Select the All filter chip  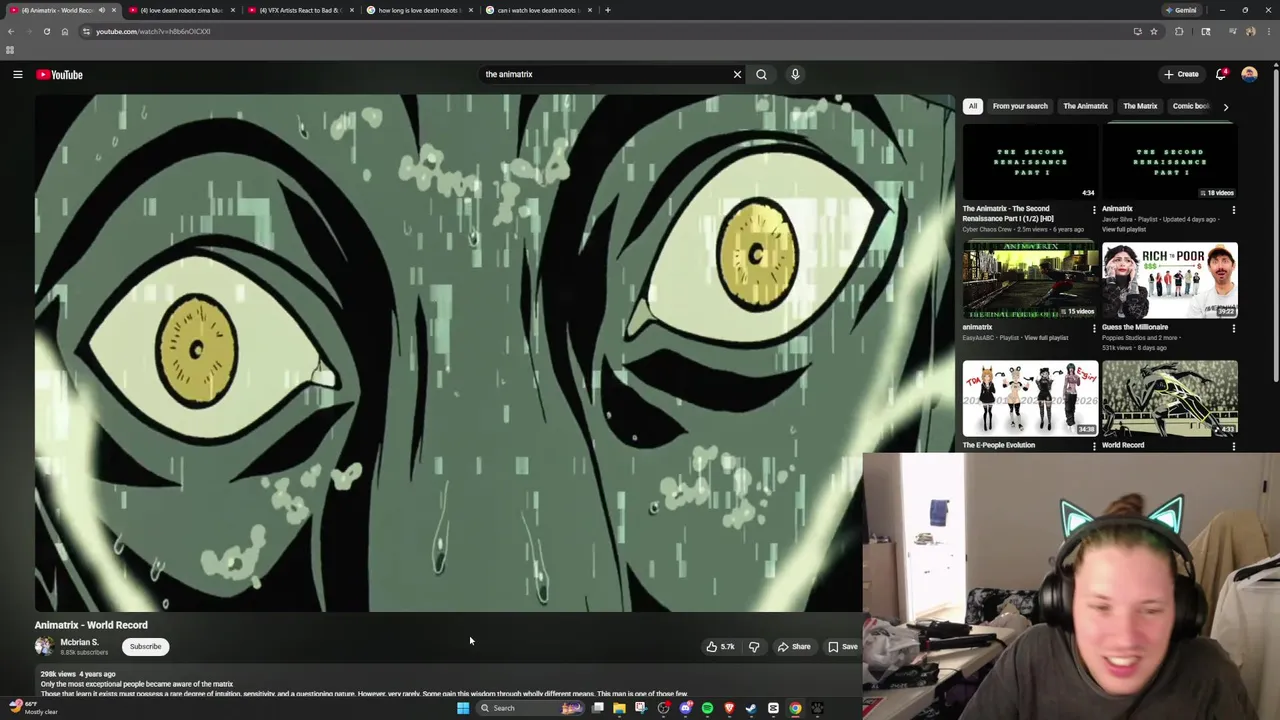(x=972, y=106)
